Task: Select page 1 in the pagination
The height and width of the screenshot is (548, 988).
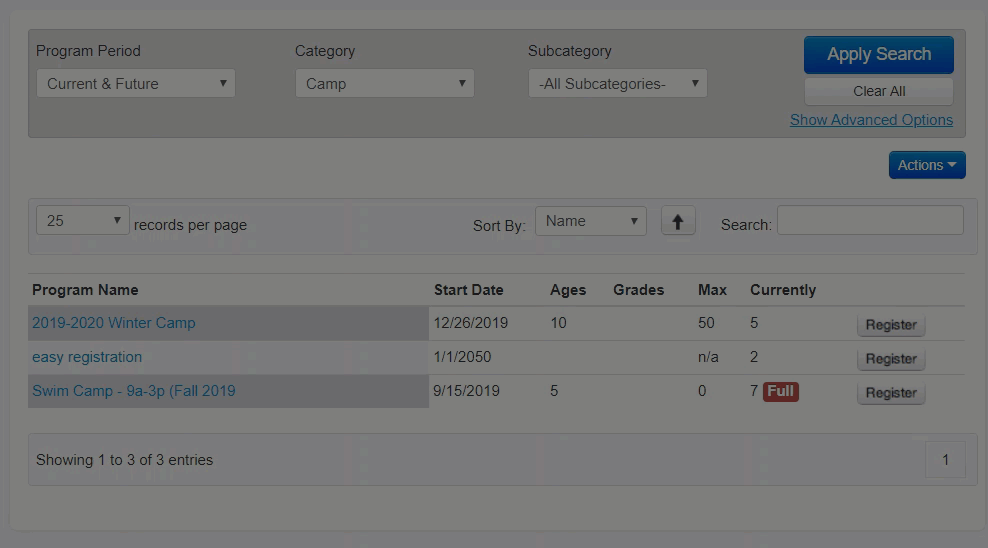Action: (x=944, y=460)
